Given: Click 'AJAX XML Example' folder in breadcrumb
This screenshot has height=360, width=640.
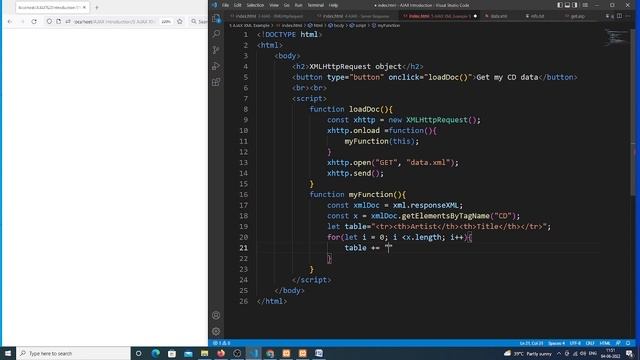Looking at the screenshot, I should pyautogui.click(x=249, y=25).
